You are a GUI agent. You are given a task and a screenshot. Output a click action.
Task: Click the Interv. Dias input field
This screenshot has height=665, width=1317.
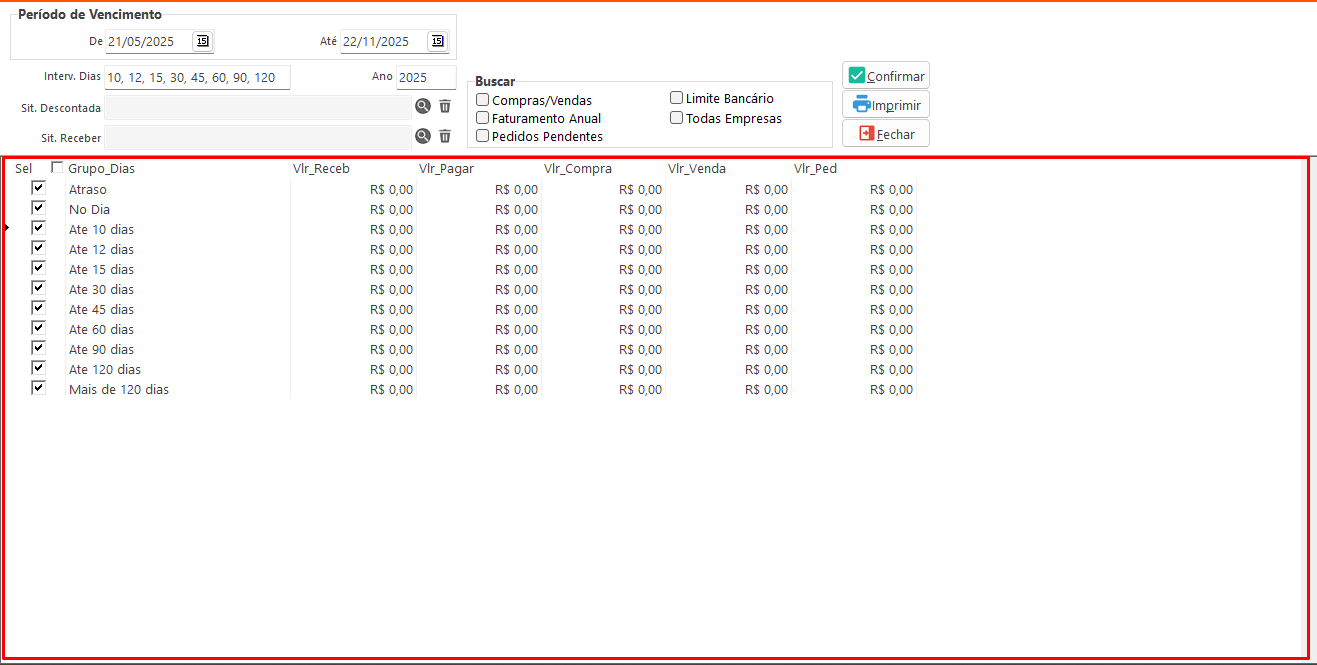pos(196,77)
